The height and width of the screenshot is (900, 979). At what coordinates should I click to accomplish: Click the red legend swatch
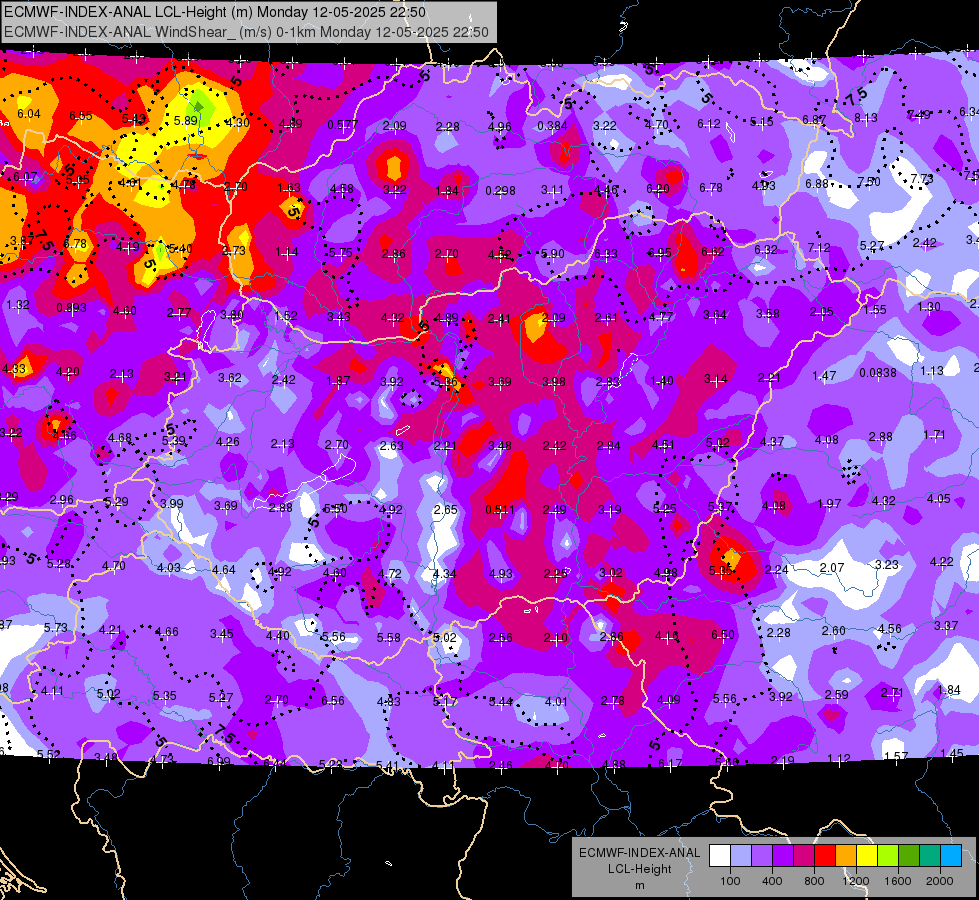point(825,856)
